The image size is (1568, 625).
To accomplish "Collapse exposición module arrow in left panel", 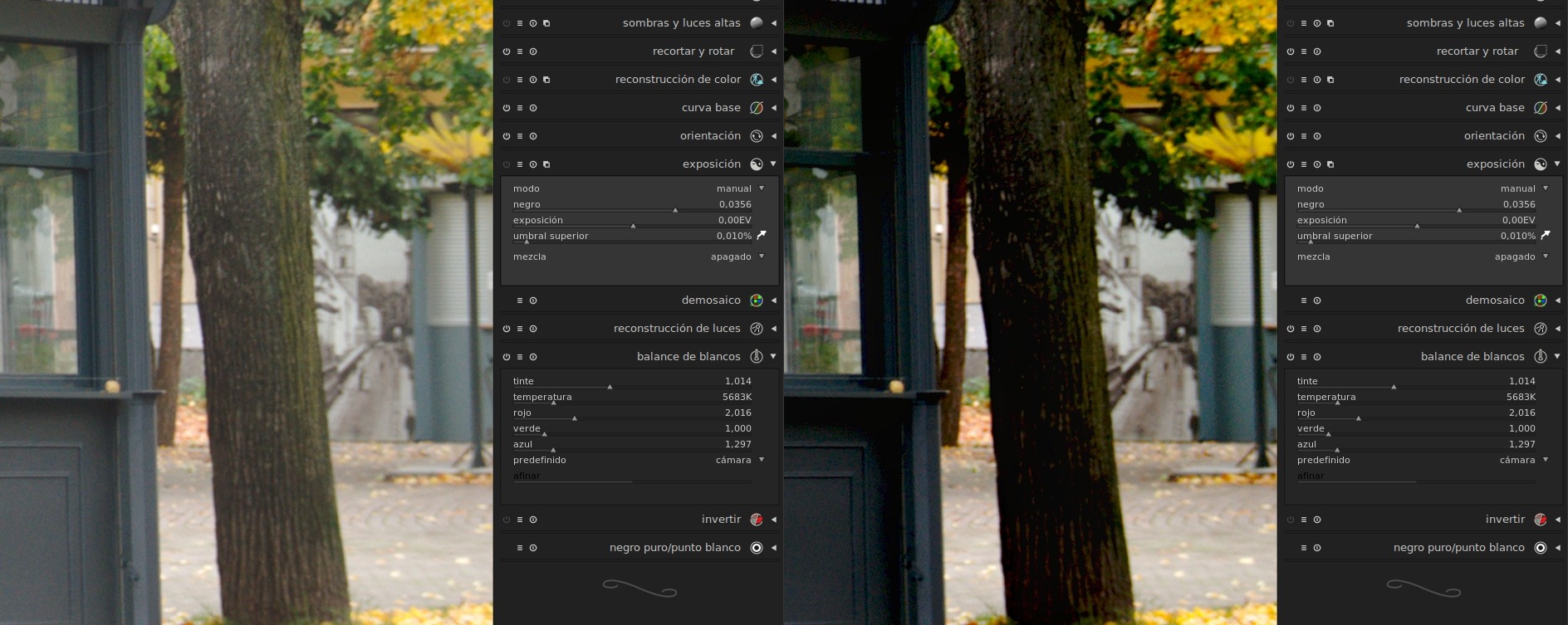I will click(x=773, y=164).
